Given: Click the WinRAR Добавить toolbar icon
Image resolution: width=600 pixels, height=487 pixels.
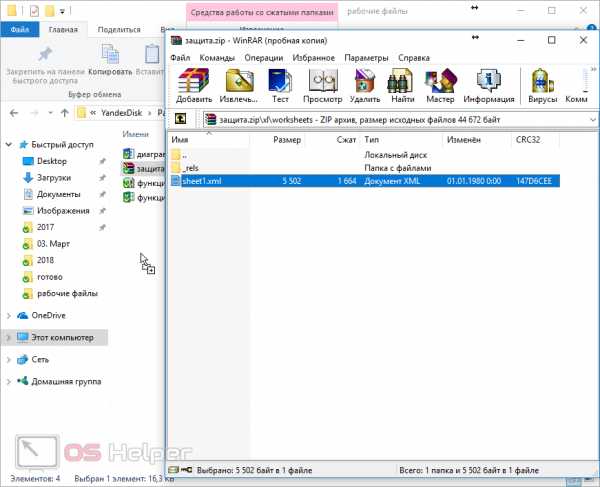Looking at the screenshot, I should tap(194, 86).
